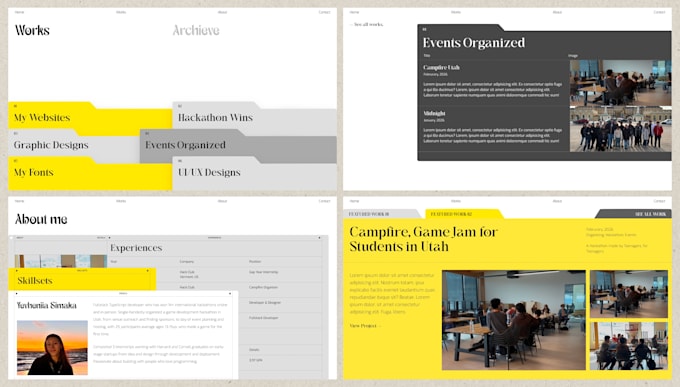Click About in featured work page navigation
This screenshot has height=387, width=680.
557,201
